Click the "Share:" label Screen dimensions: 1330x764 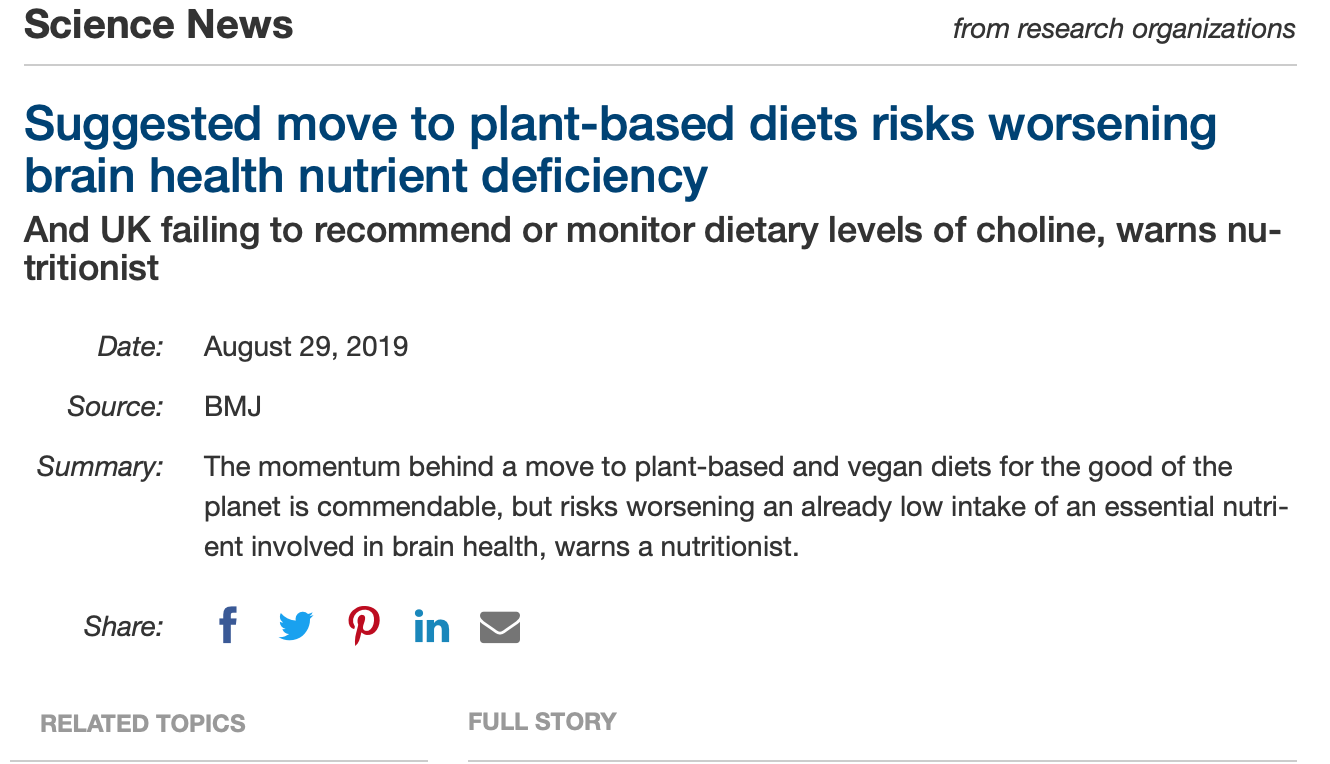click(123, 627)
